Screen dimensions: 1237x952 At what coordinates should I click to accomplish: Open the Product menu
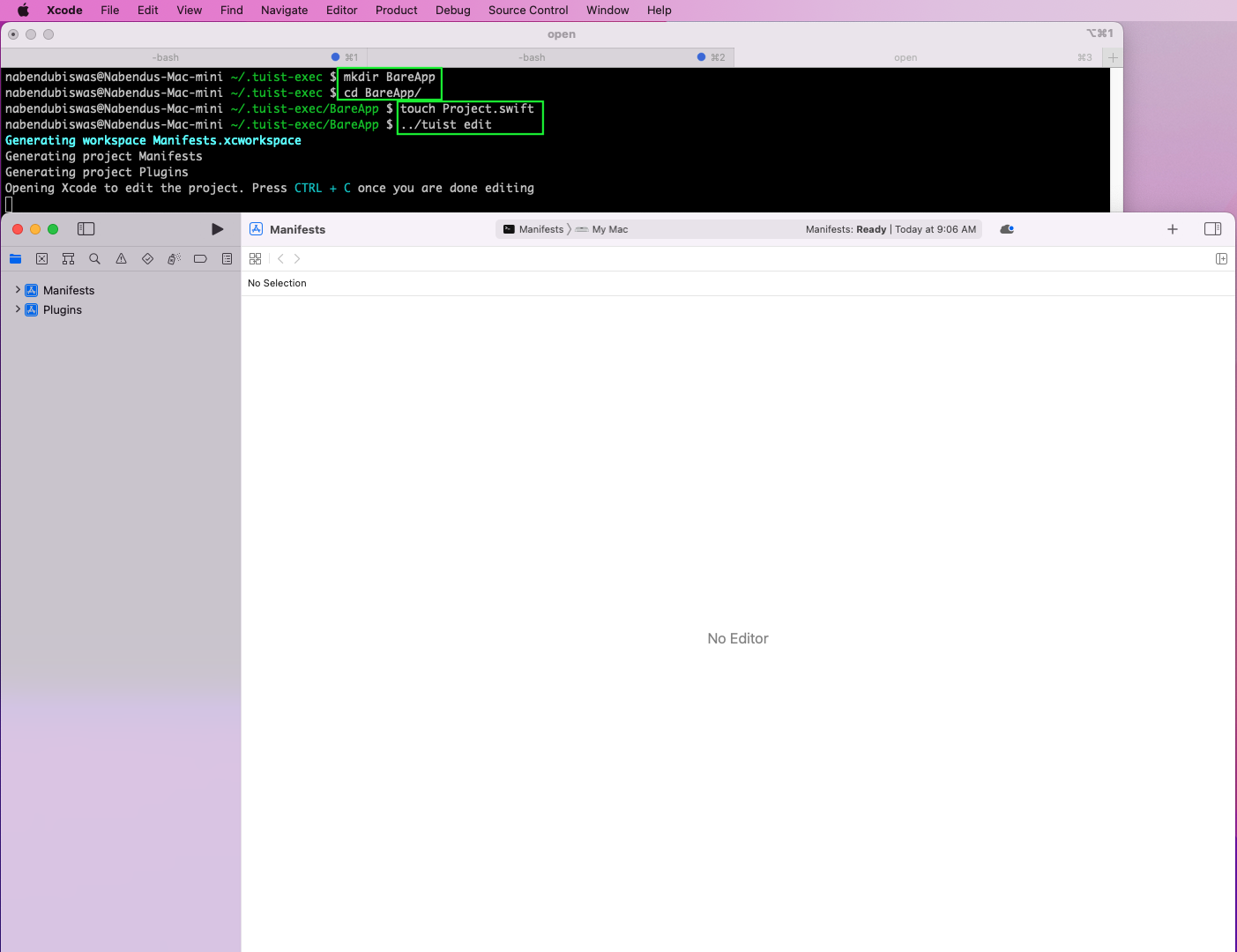[x=397, y=11]
